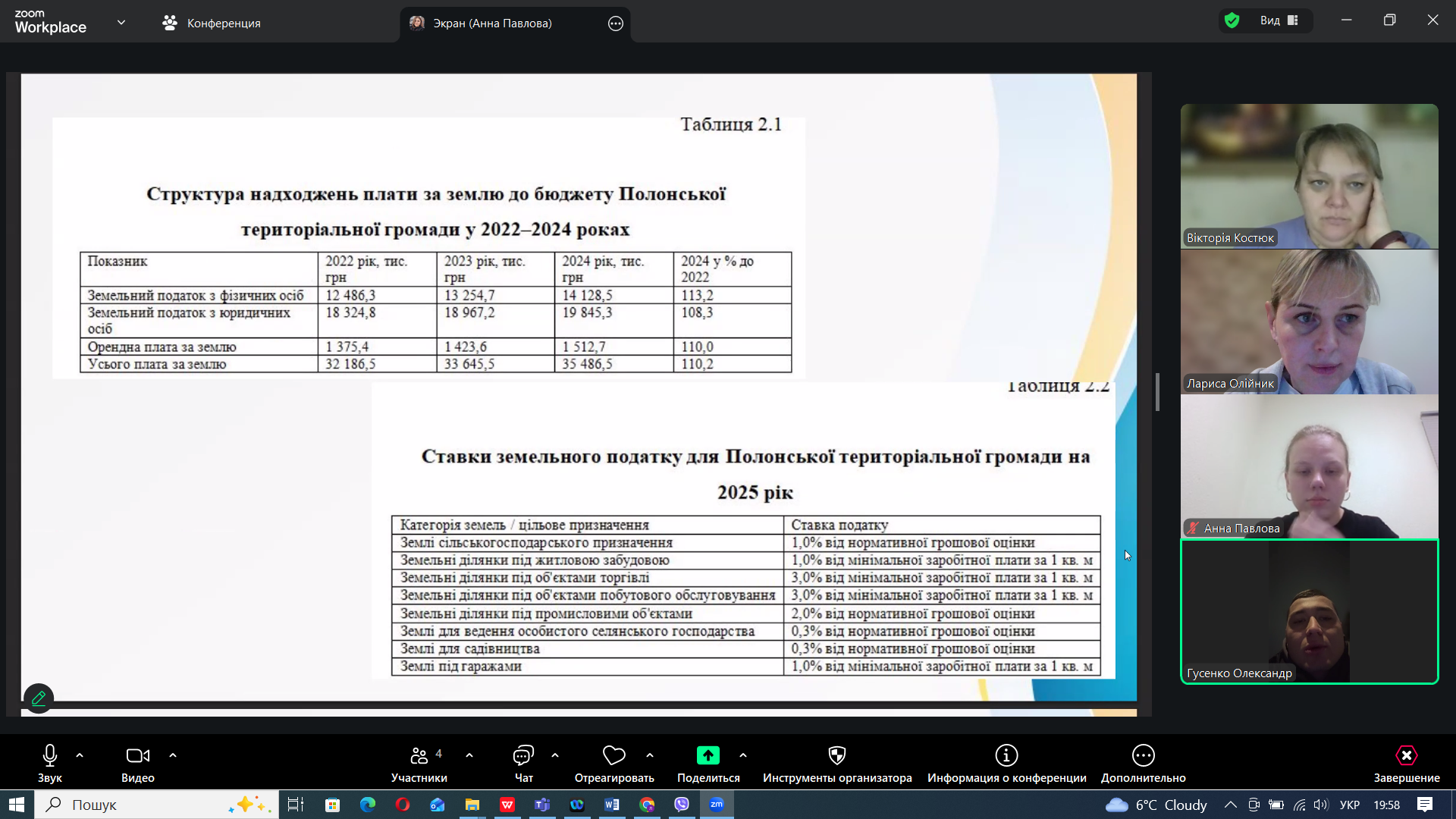The image size is (1456, 819).
Task: Expand audio settings arrow next to Звук
Action: [x=80, y=755]
